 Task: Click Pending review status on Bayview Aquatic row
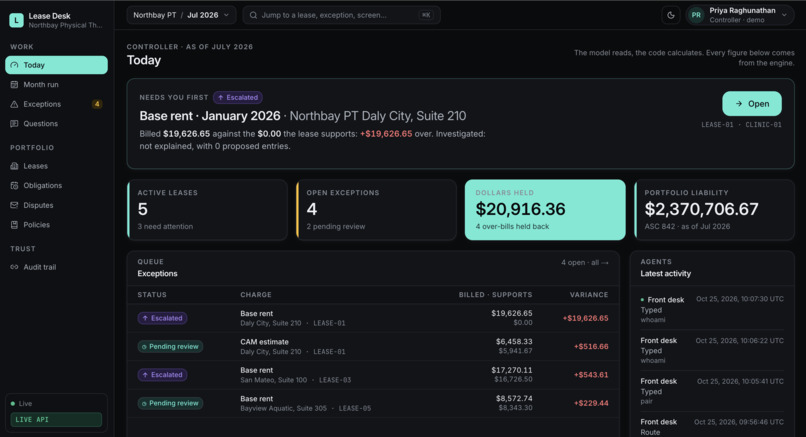(170, 403)
